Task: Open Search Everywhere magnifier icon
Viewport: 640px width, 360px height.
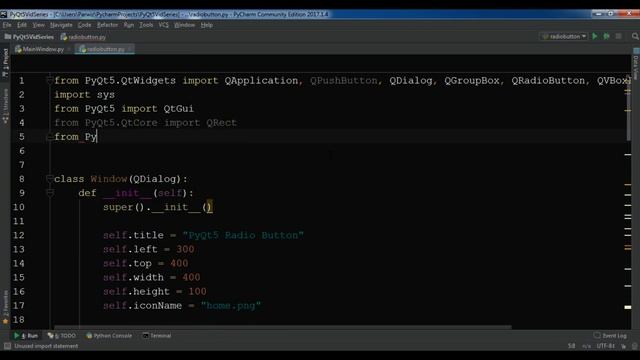Action: click(x=635, y=36)
